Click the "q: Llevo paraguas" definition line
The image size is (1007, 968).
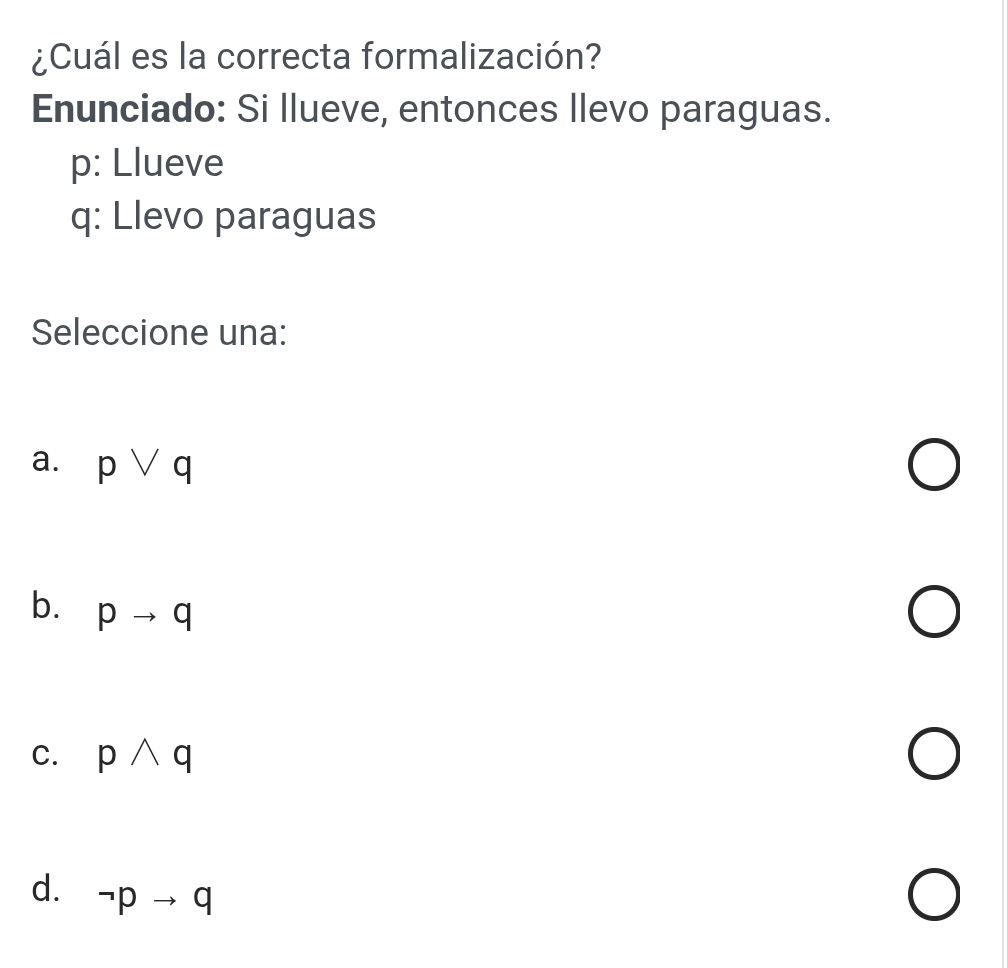coord(224,216)
